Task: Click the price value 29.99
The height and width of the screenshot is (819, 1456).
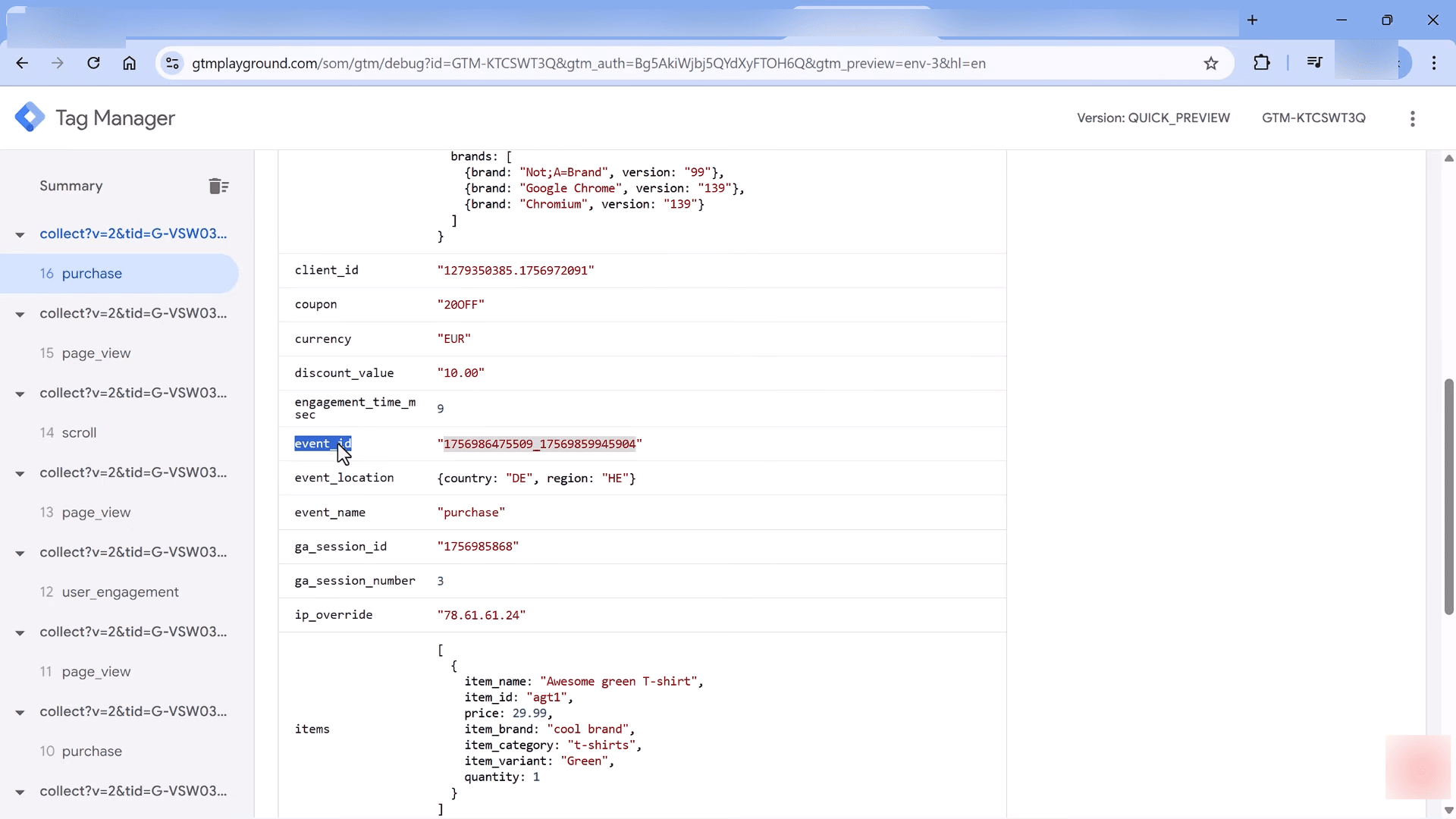Action: [529, 713]
